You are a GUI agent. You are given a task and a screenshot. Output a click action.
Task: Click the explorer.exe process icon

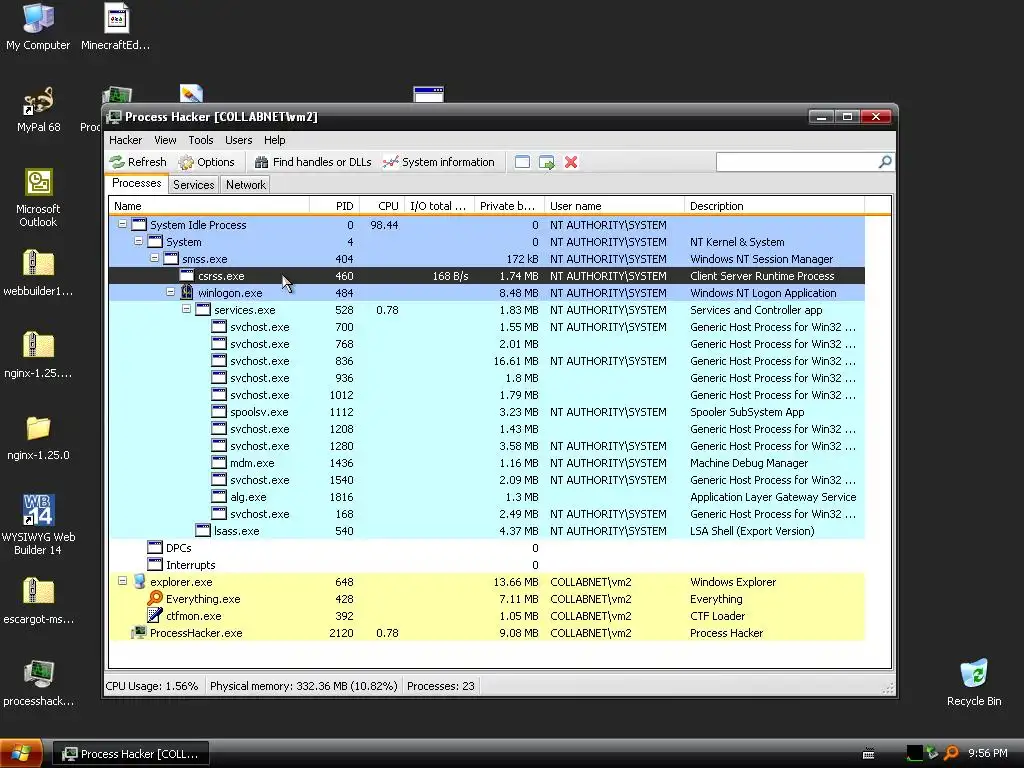(139, 581)
